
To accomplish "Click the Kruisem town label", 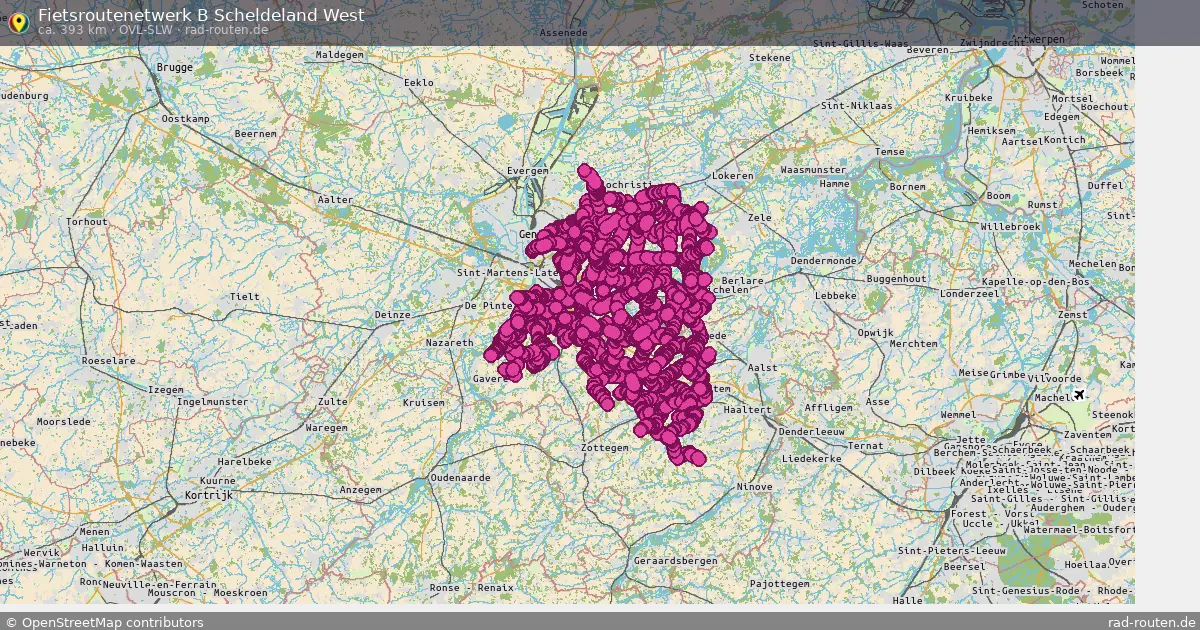I will click(423, 402).
